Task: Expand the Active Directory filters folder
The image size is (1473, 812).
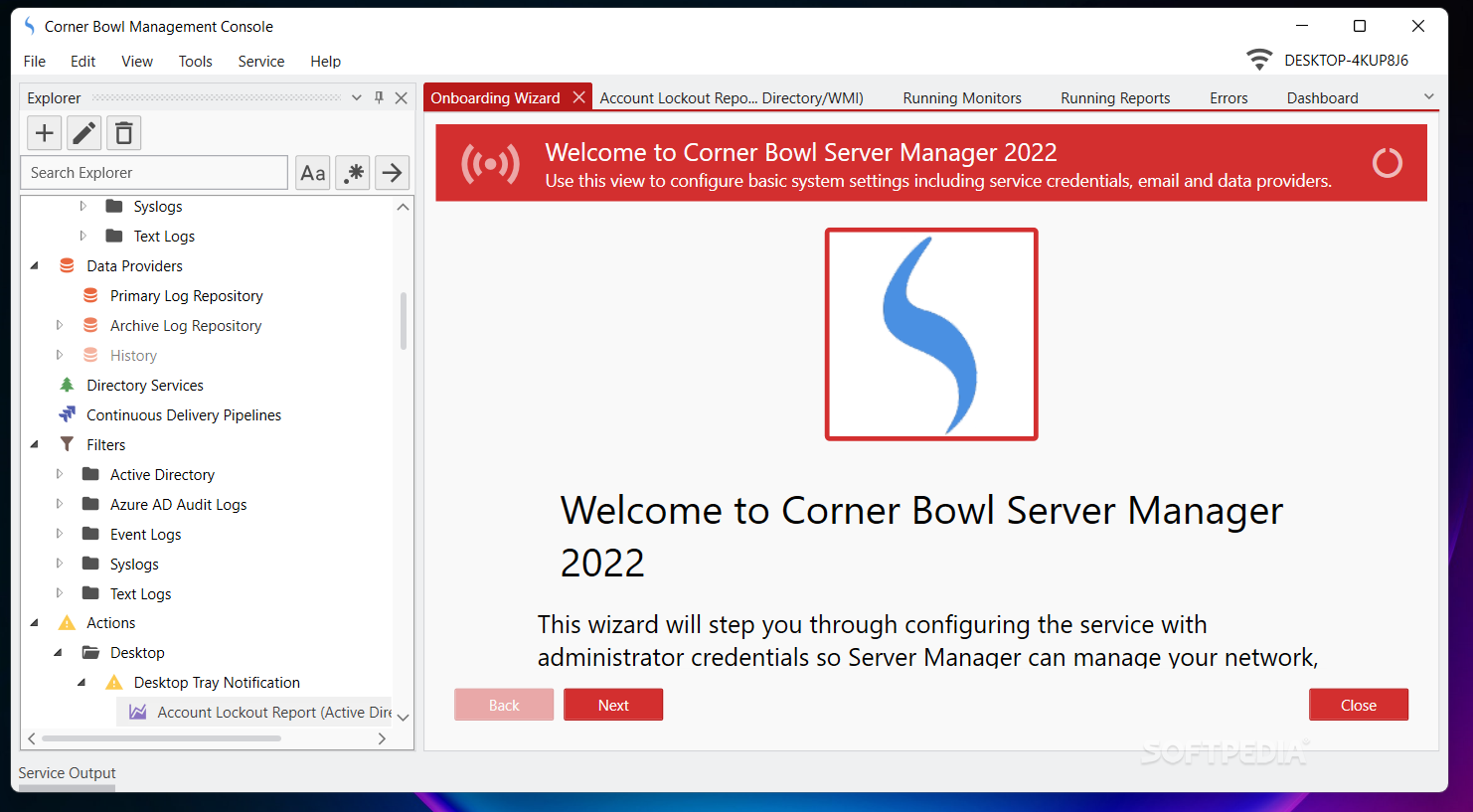Action: click(x=59, y=475)
